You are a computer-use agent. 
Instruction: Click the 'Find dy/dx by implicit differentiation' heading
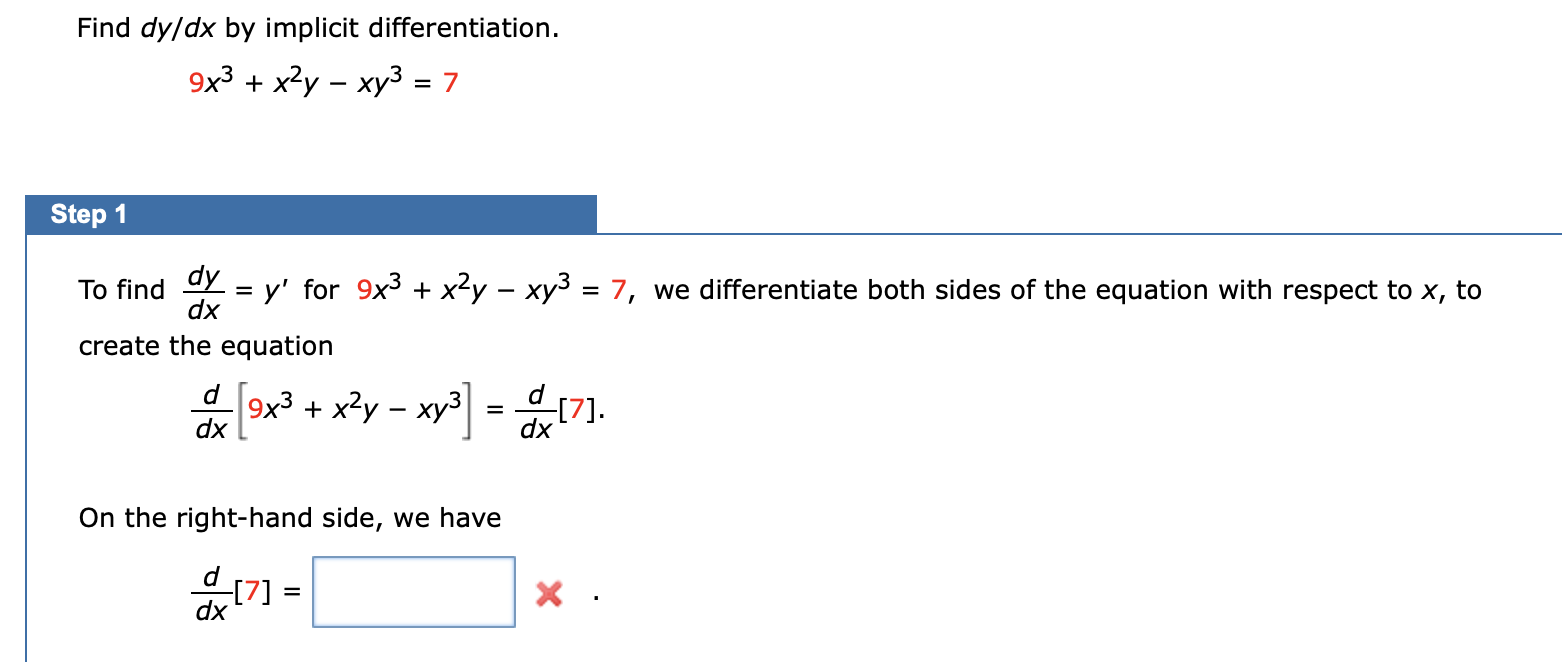coord(318,27)
